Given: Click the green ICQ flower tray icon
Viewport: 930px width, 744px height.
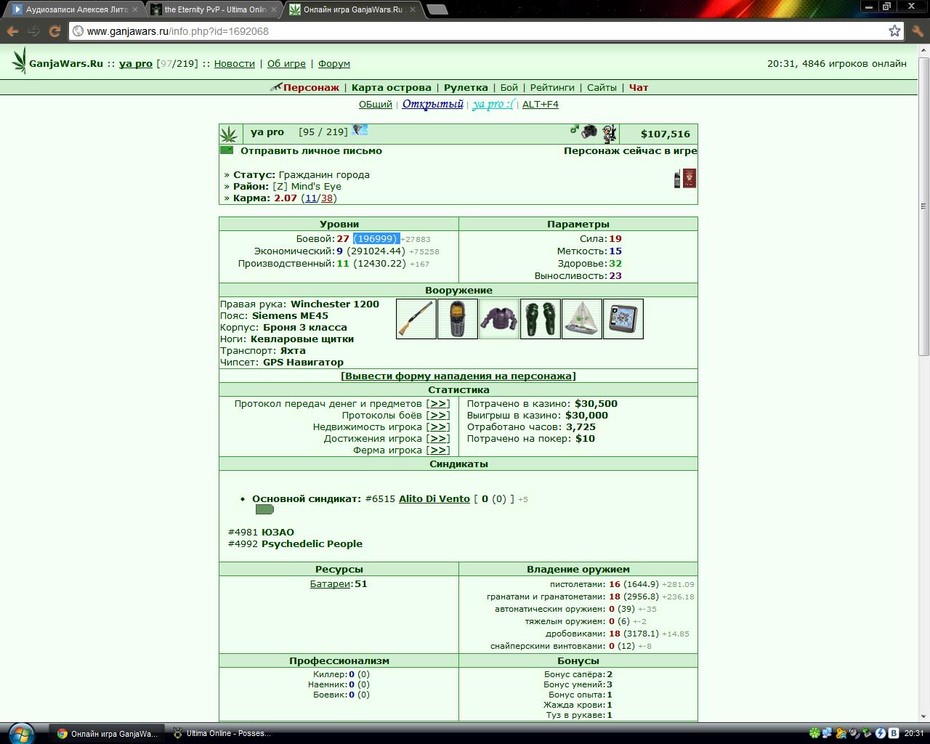Looking at the screenshot, I should point(814,733).
